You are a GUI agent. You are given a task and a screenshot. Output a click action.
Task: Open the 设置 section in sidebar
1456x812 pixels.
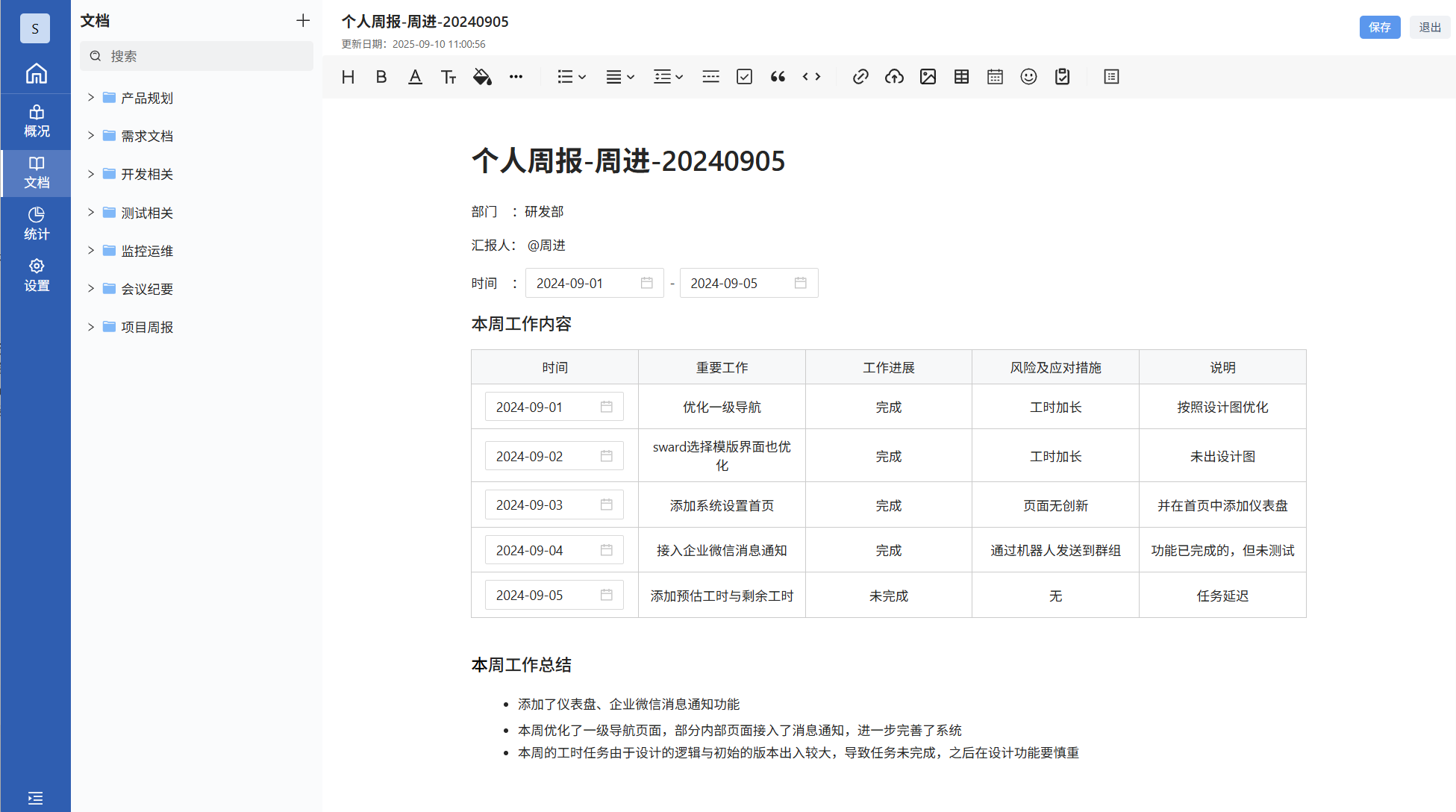(36, 275)
